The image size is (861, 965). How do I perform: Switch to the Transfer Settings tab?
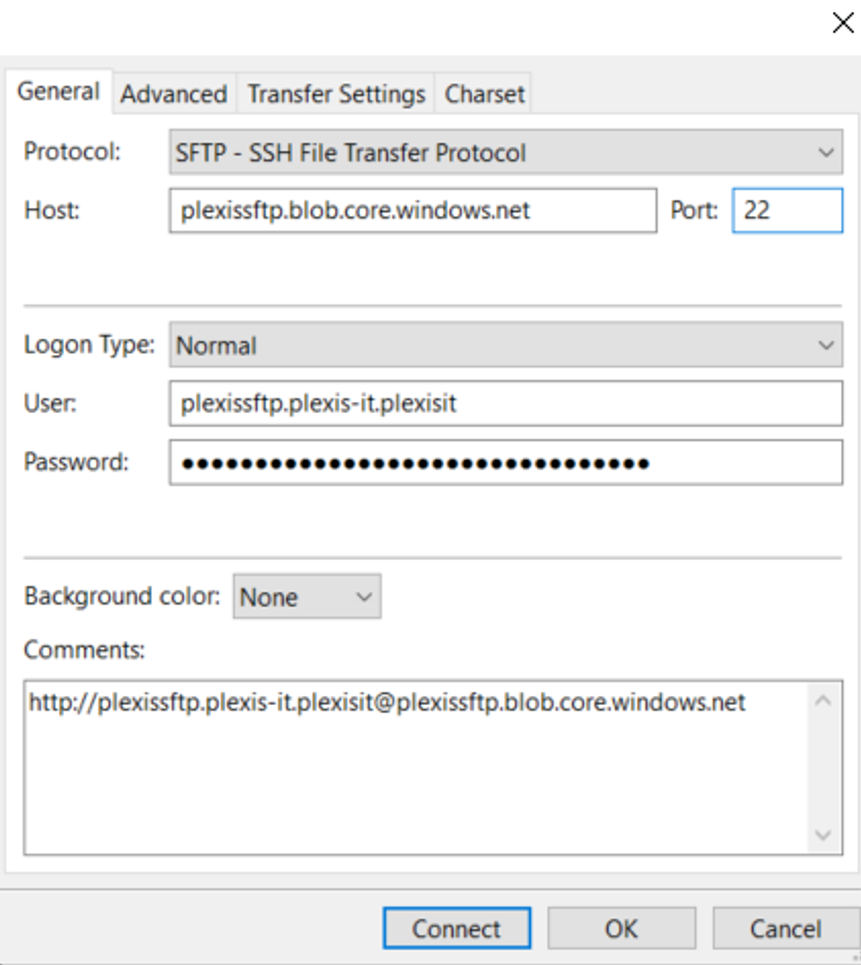click(336, 94)
